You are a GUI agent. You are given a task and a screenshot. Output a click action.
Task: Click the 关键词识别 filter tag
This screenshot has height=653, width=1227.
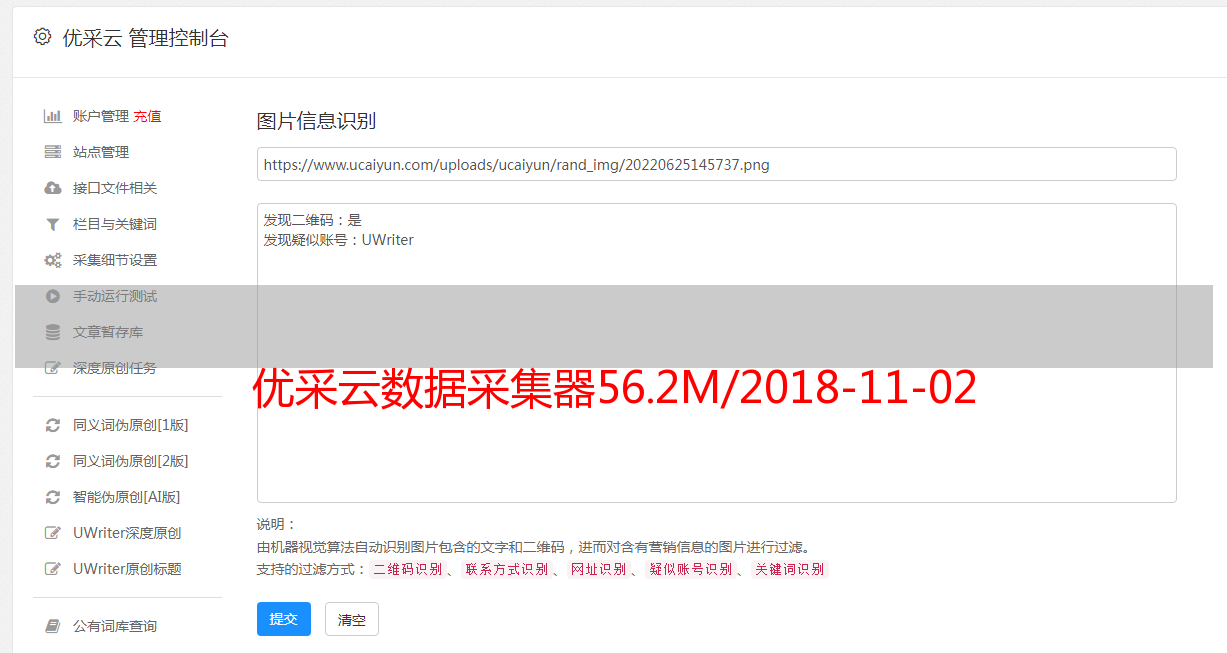pyautogui.click(x=790, y=569)
